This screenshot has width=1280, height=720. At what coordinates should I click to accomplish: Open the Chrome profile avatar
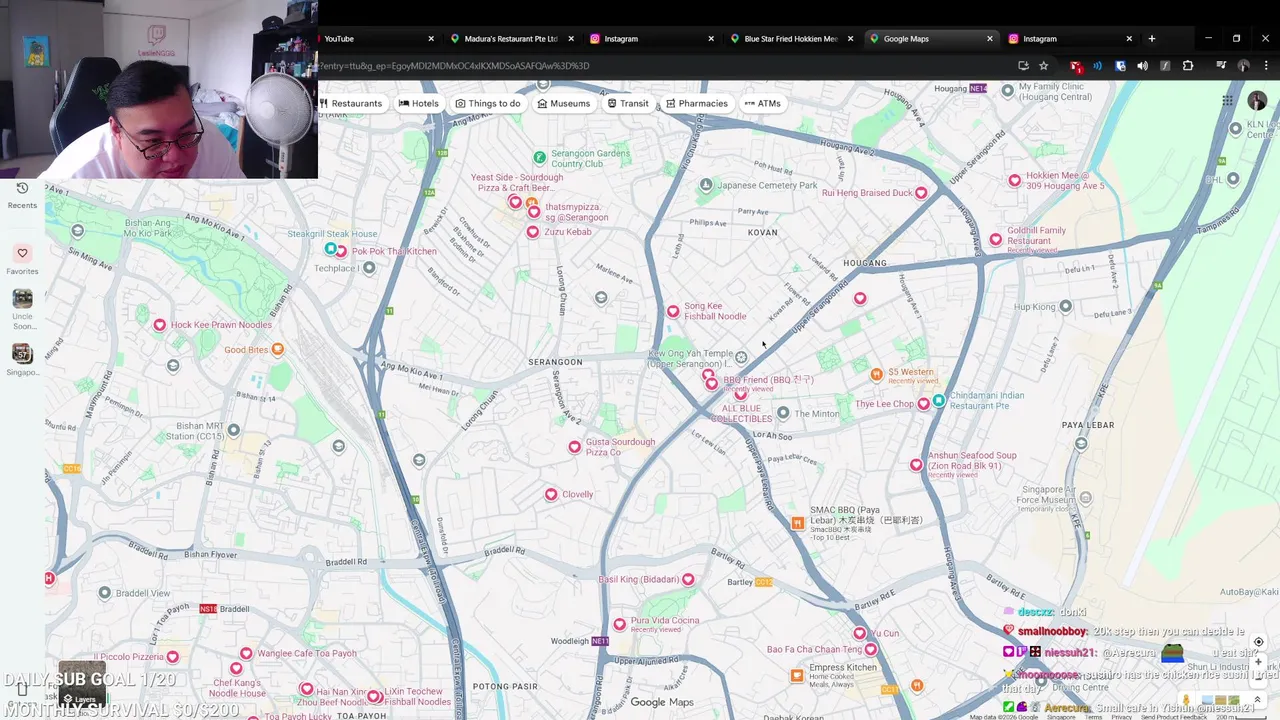pos(1244,66)
